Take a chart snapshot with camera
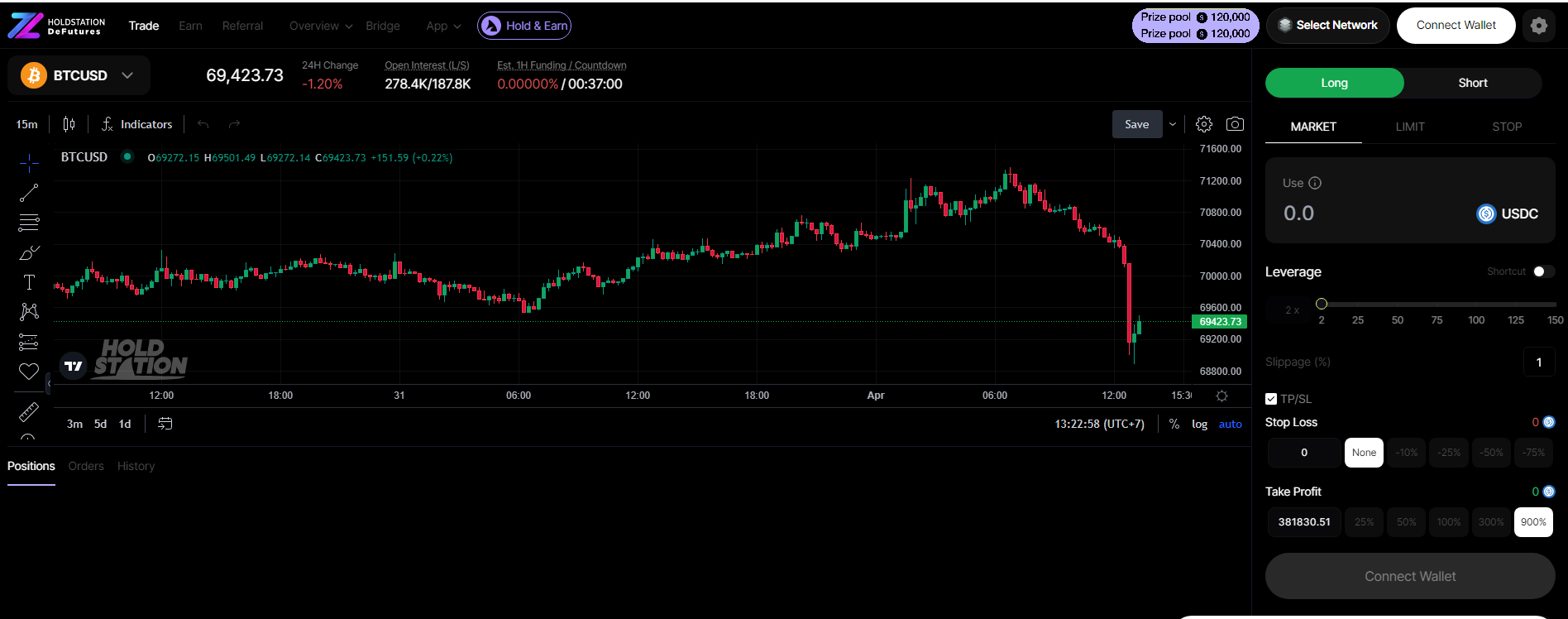 [x=1235, y=124]
